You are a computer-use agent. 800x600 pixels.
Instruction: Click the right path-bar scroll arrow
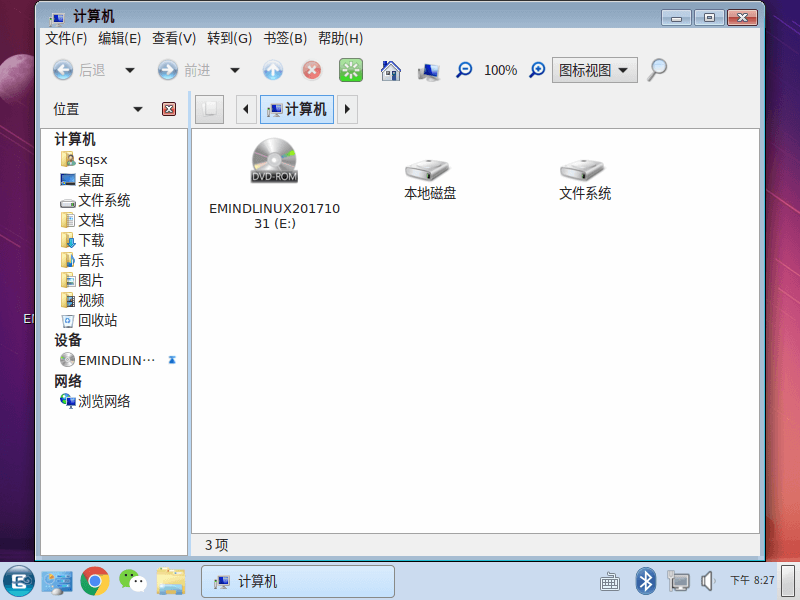click(x=347, y=109)
